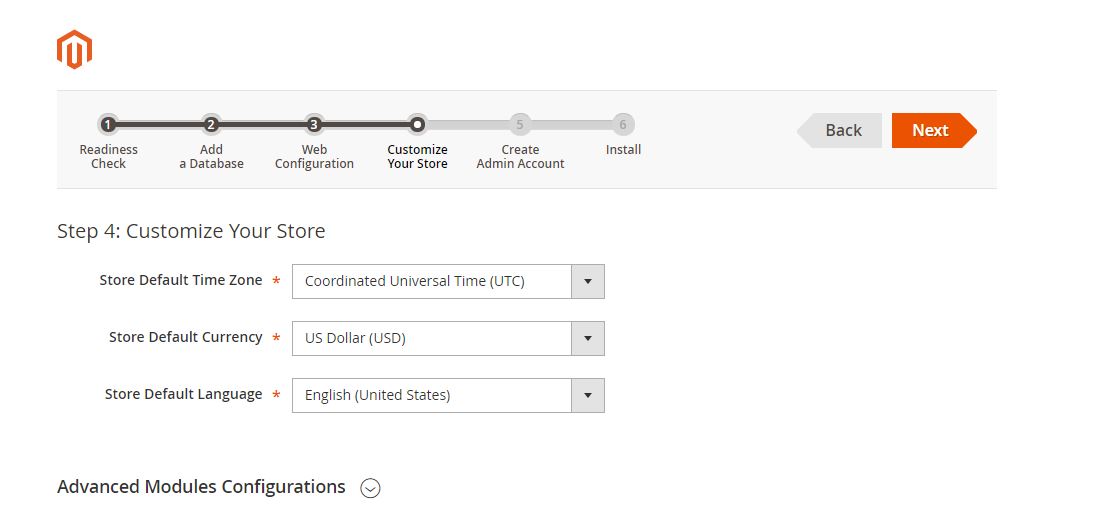The width and height of the screenshot is (1104, 529).
Task: Open the Store Default Language dropdown arrow
Action: pyautogui.click(x=588, y=396)
